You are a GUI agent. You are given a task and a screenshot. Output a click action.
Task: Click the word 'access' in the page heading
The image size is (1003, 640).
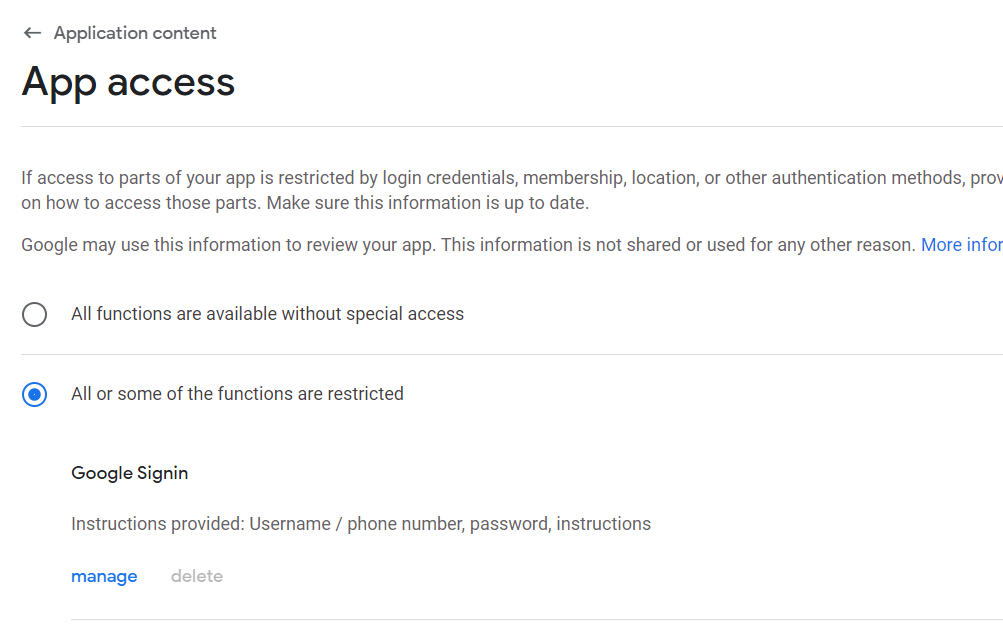tap(171, 81)
